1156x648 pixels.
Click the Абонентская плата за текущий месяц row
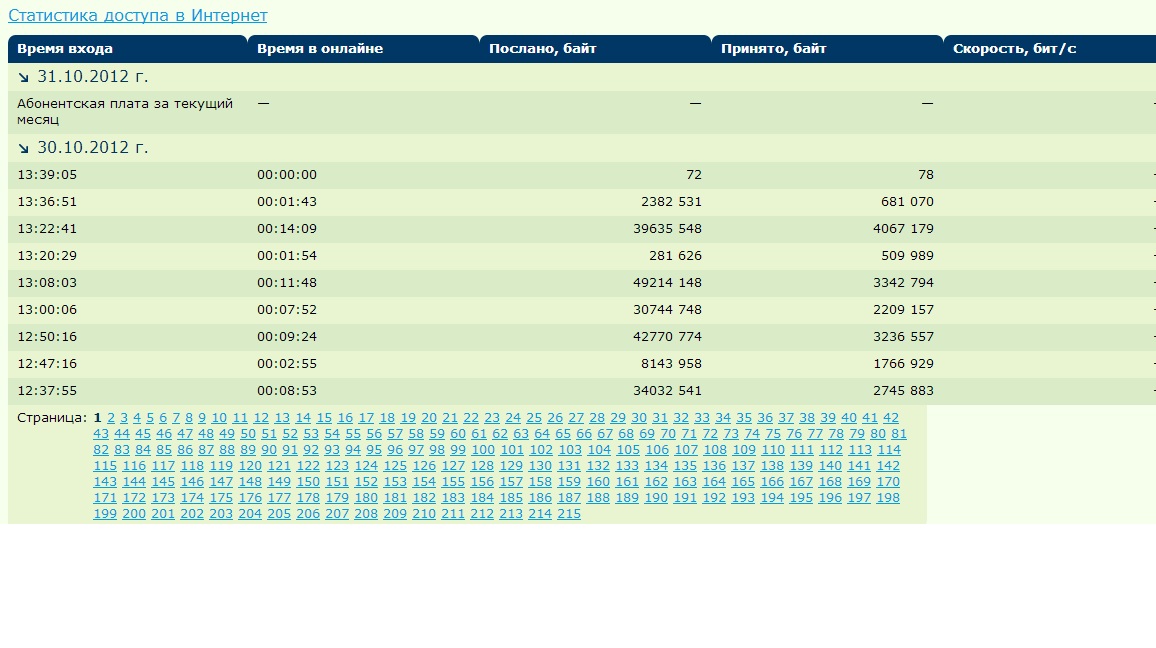(125, 111)
